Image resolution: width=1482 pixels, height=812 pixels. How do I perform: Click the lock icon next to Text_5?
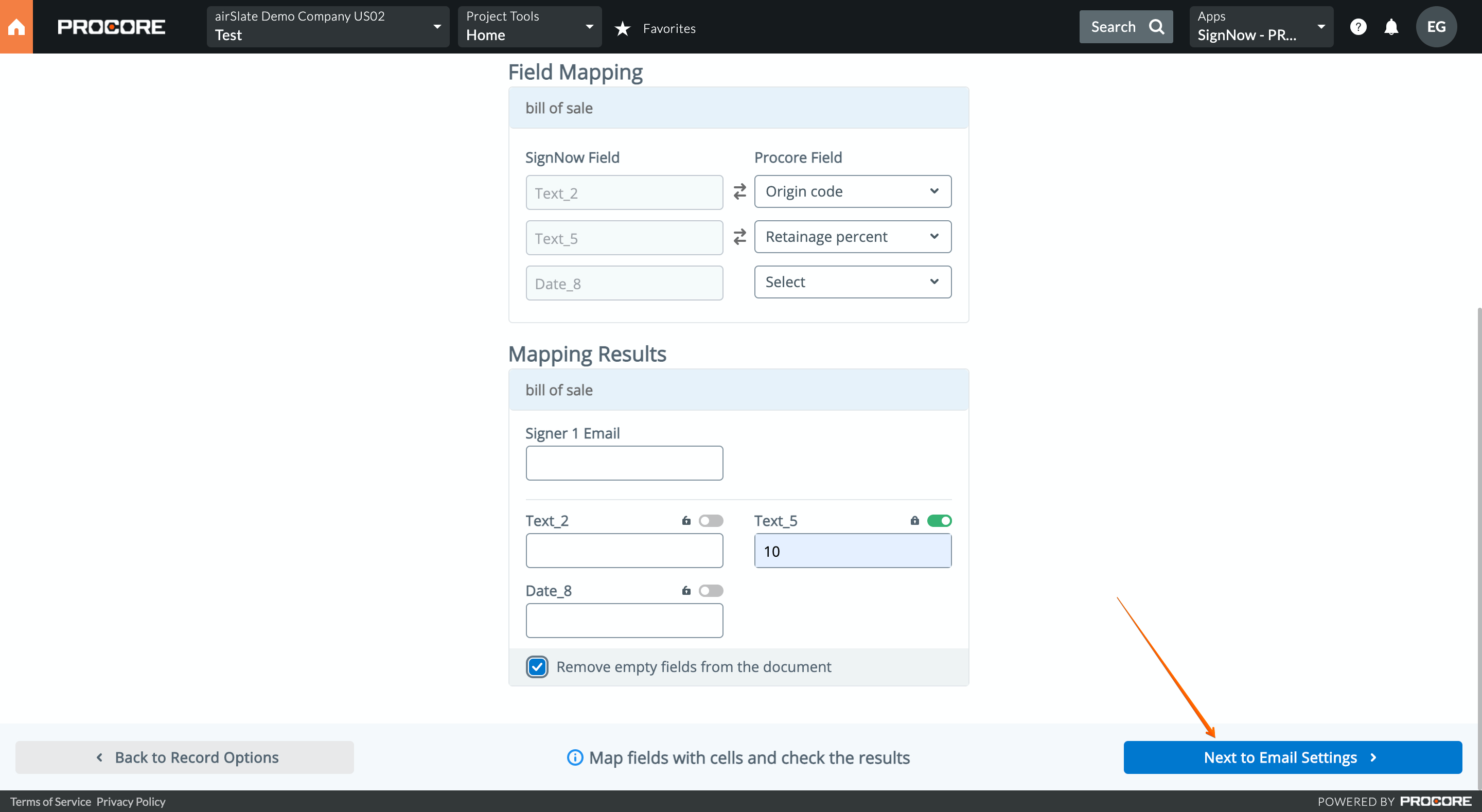915,521
